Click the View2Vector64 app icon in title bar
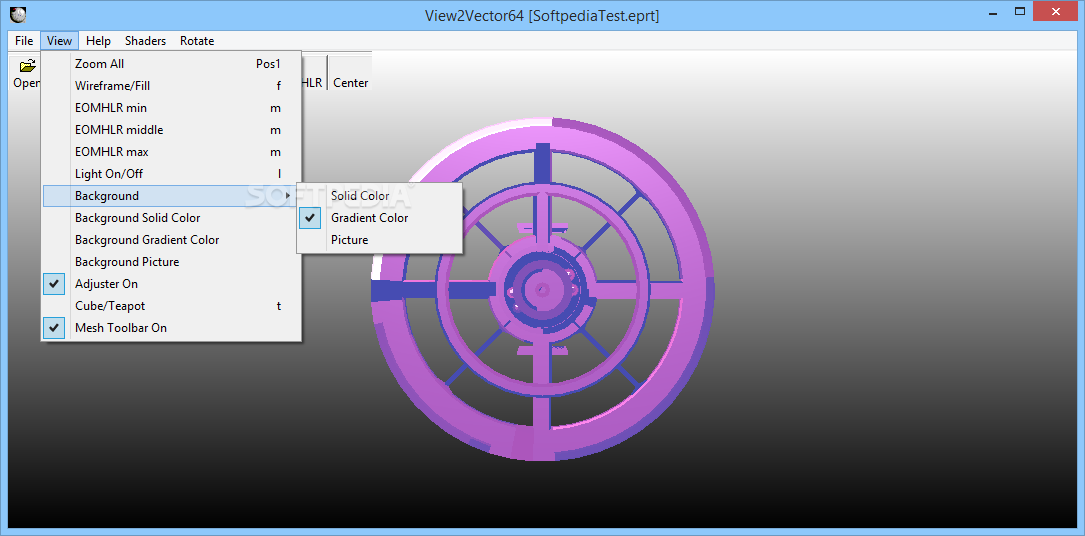1085x536 pixels. pyautogui.click(x=18, y=14)
